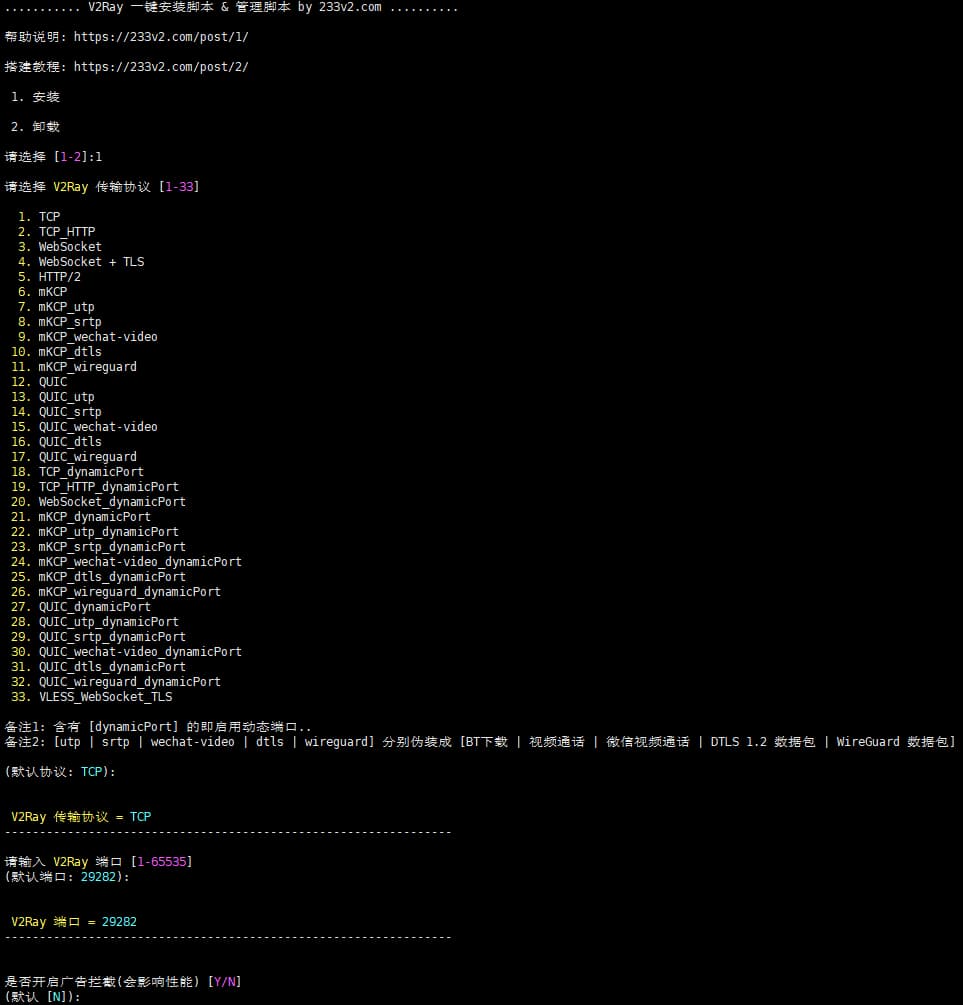Select the '23. mKCP_srtp_dynamicPort' line

[x=99, y=547]
